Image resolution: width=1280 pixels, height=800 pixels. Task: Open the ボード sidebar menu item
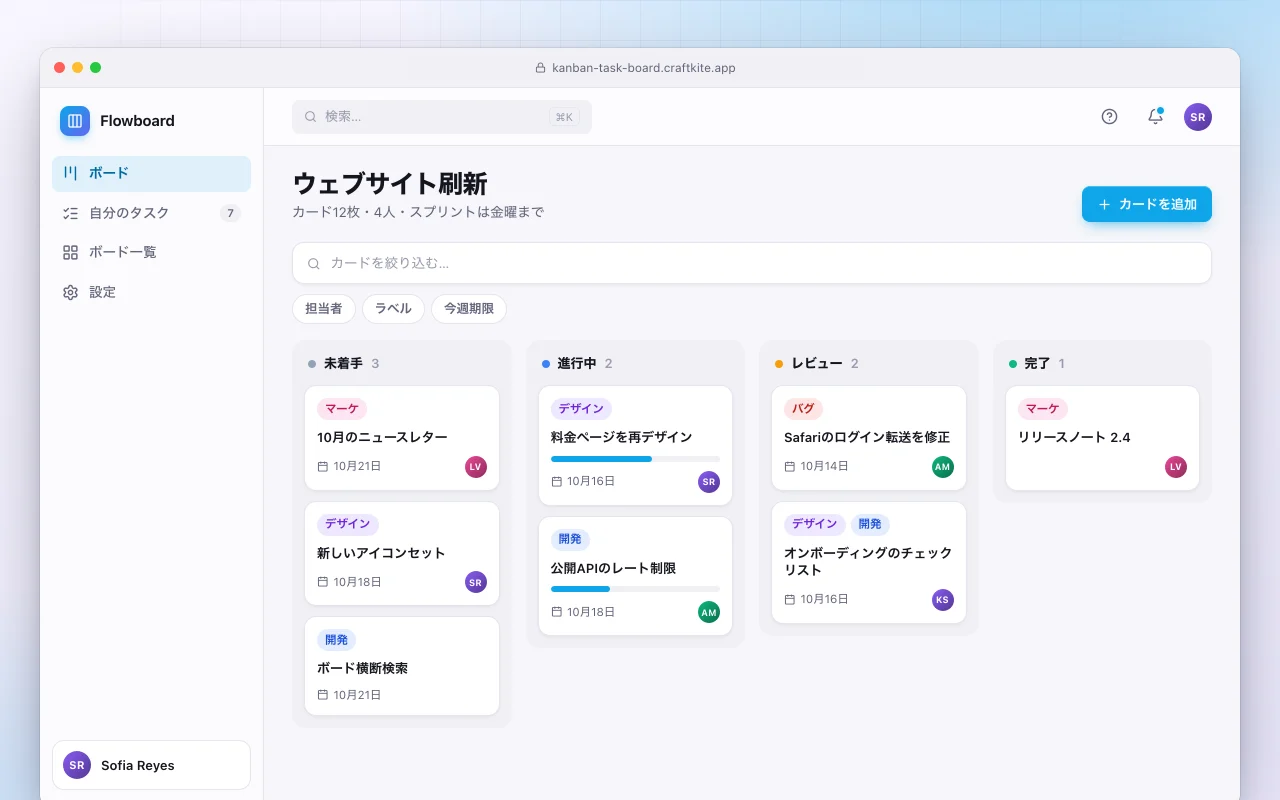pos(151,173)
